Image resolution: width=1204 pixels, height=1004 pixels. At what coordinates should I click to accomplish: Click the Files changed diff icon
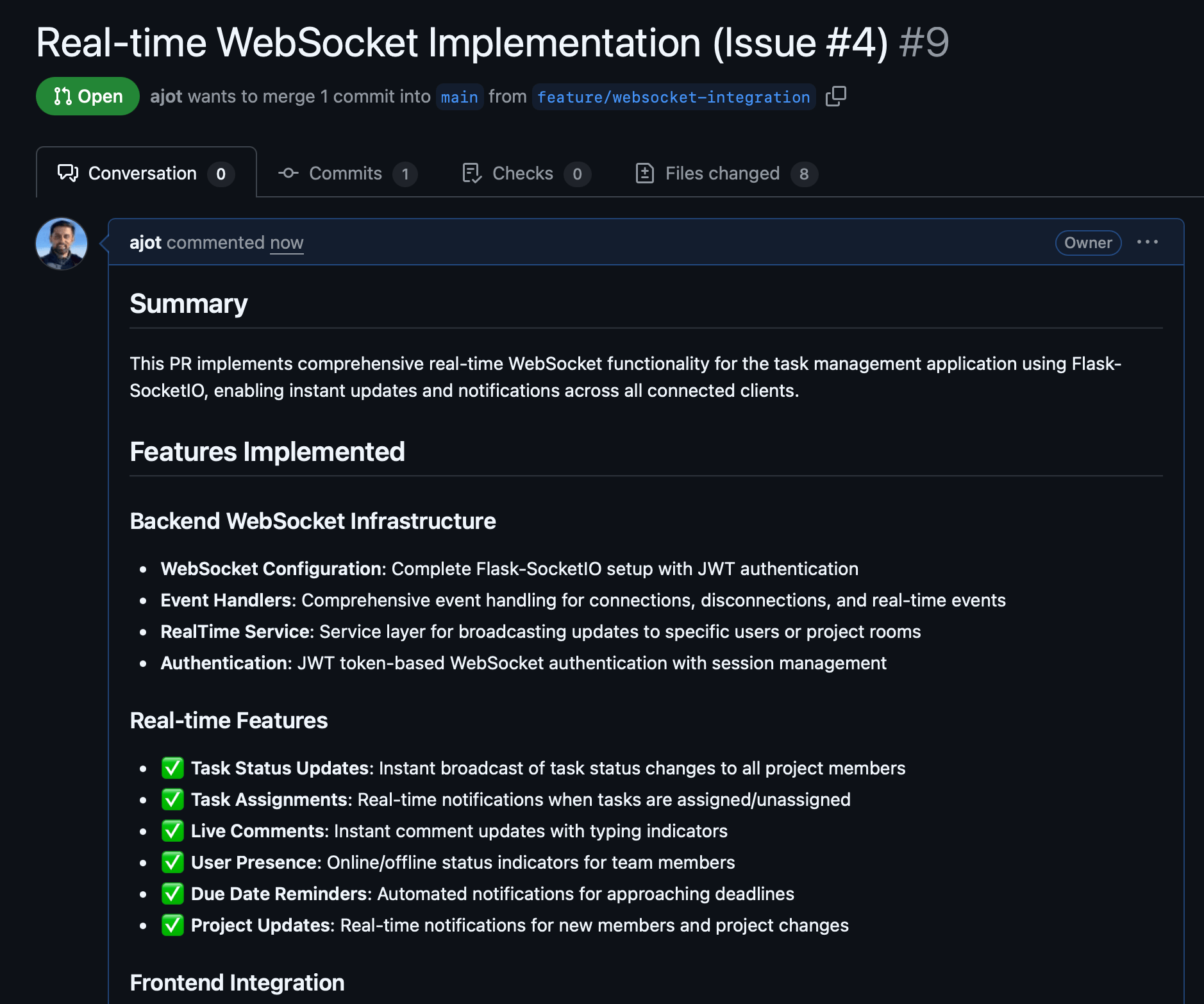644,173
